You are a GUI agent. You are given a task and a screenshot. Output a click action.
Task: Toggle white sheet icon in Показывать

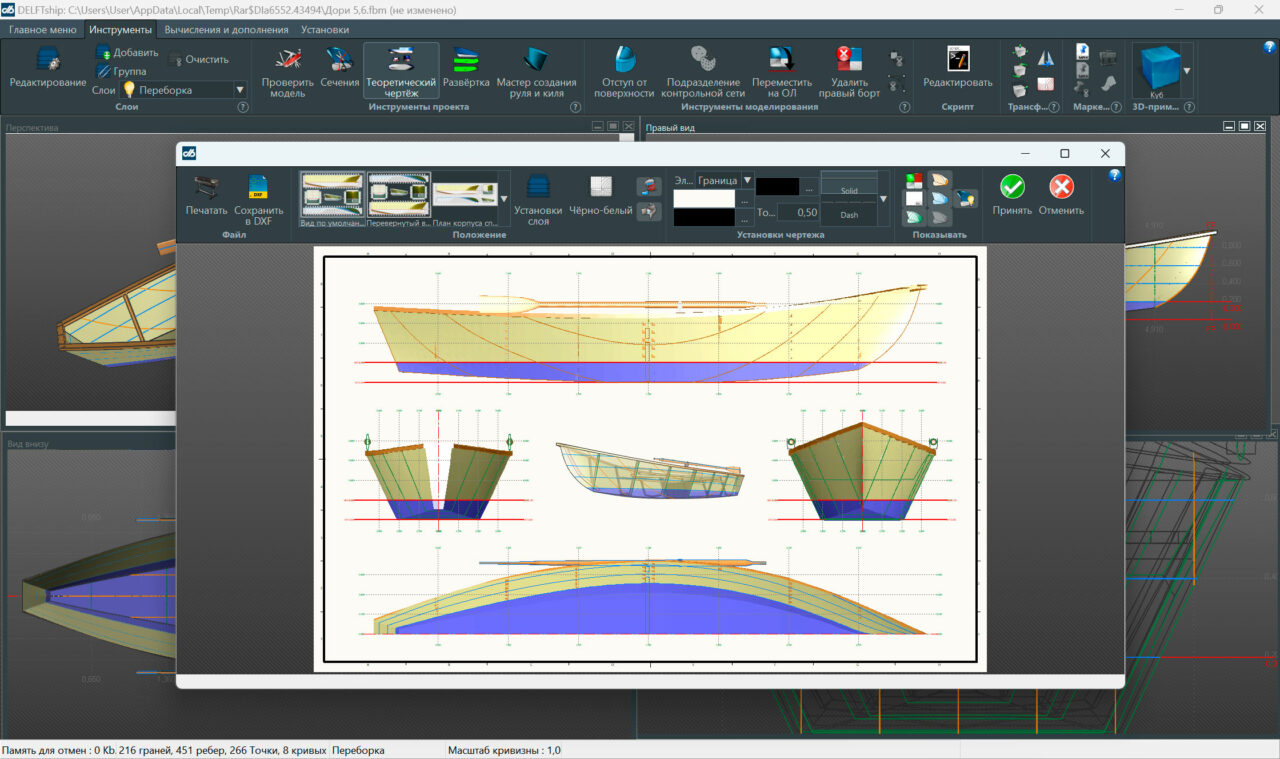914,199
